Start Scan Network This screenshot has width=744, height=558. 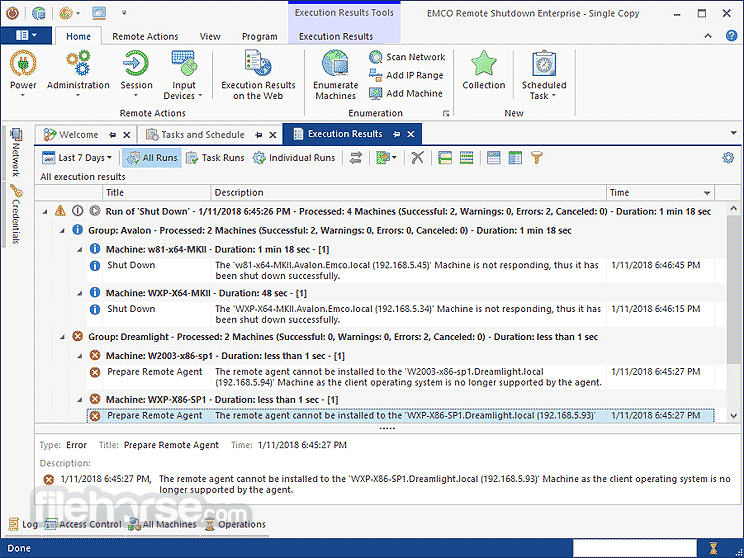(407, 57)
